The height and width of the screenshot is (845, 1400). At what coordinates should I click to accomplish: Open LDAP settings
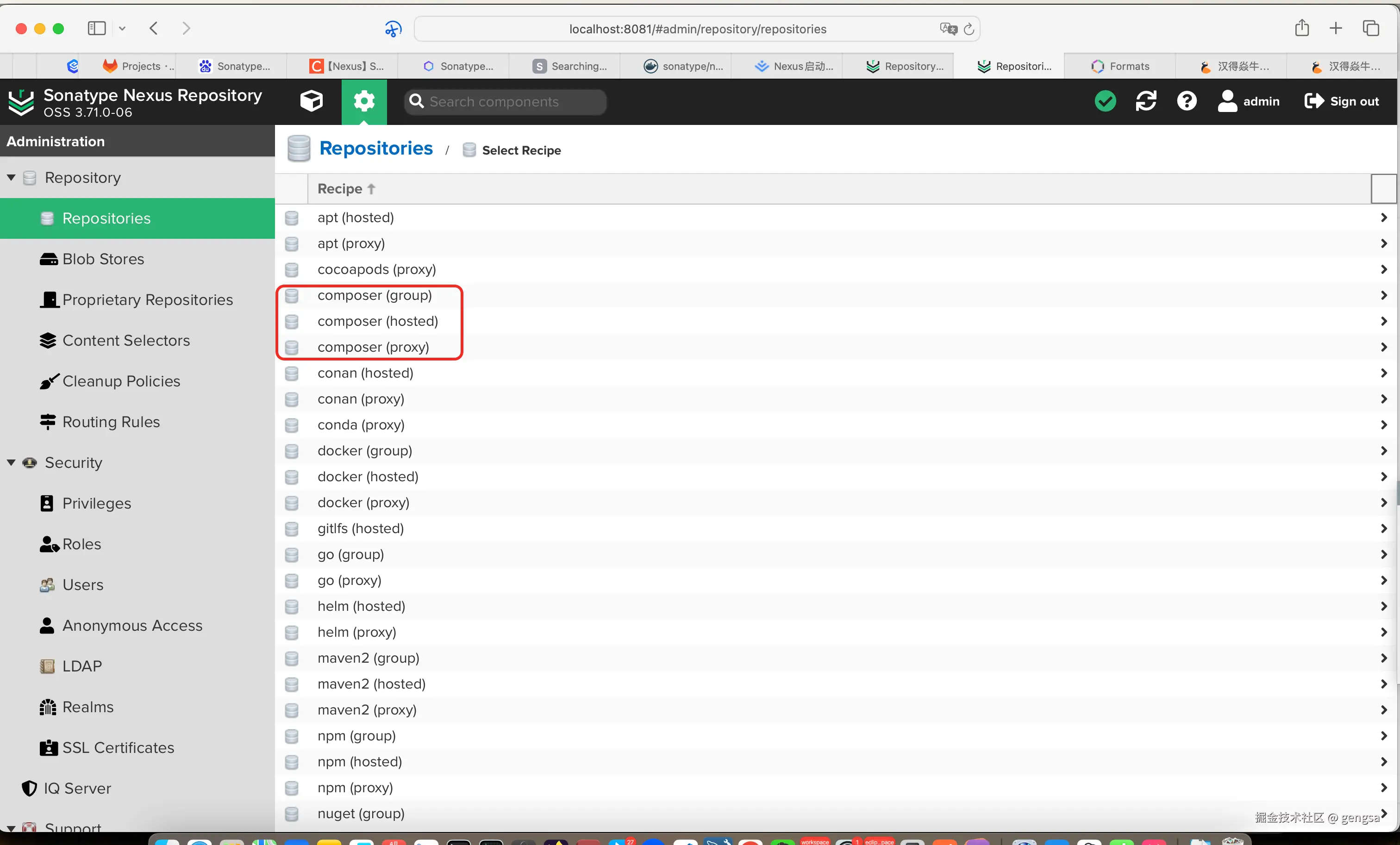[x=137, y=666]
